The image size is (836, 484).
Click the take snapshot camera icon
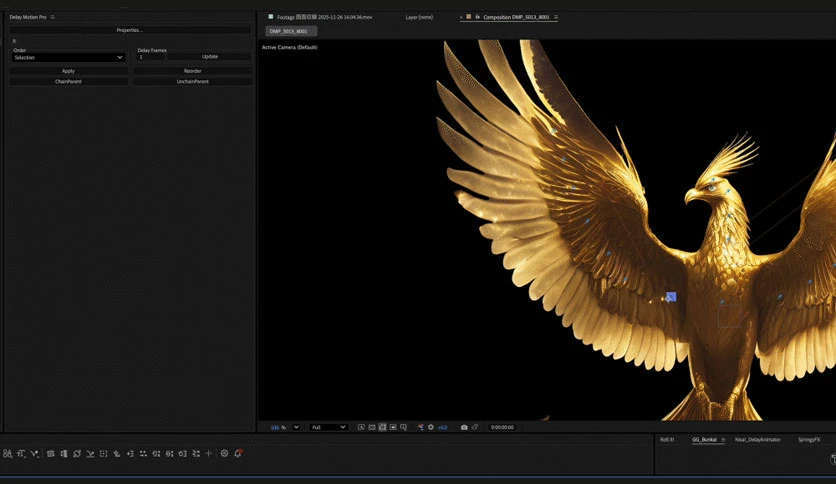click(464, 427)
